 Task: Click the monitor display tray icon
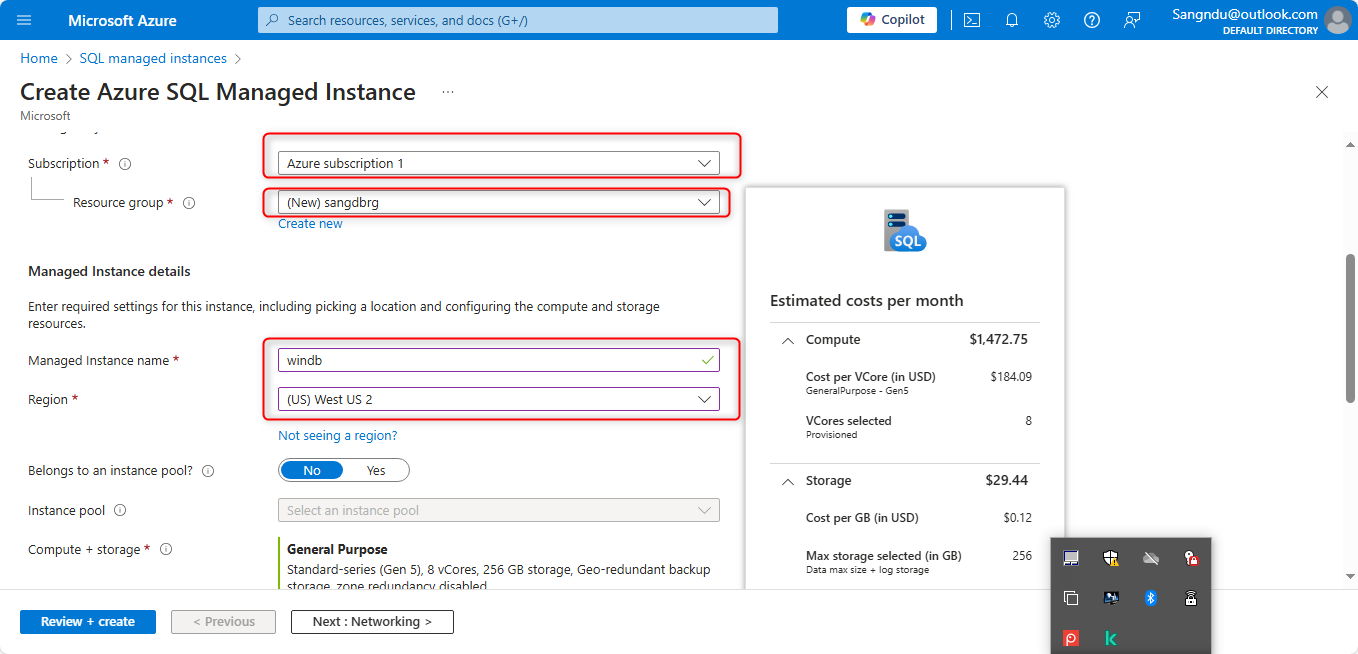1111,598
